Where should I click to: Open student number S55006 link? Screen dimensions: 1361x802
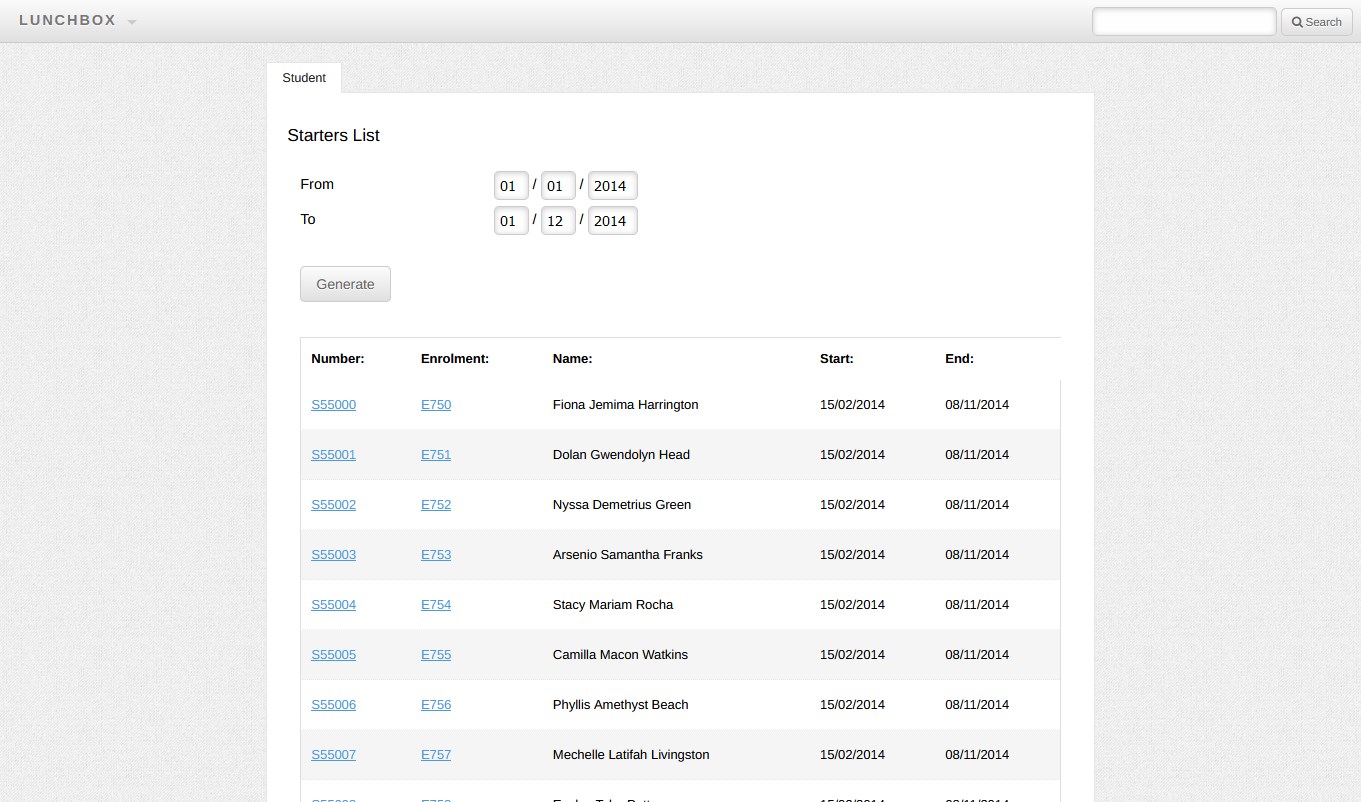click(333, 705)
